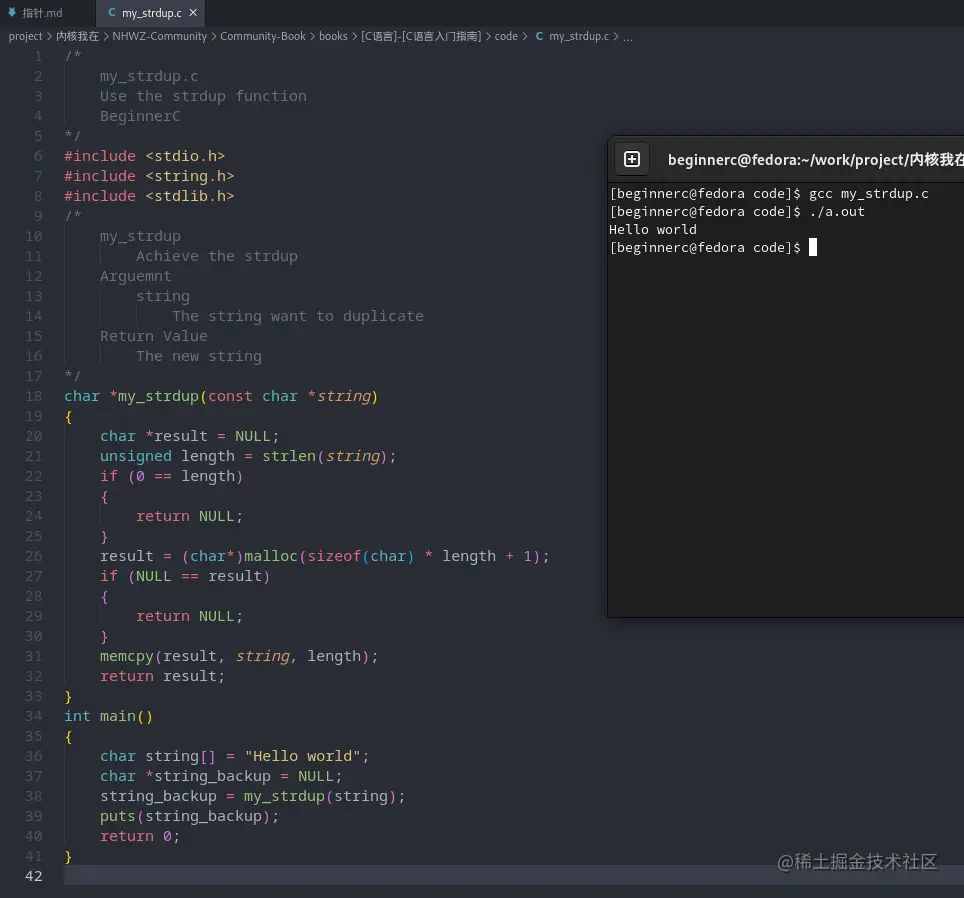Click line number 1 in the gutter
This screenshot has height=898, width=964.
pos(38,56)
